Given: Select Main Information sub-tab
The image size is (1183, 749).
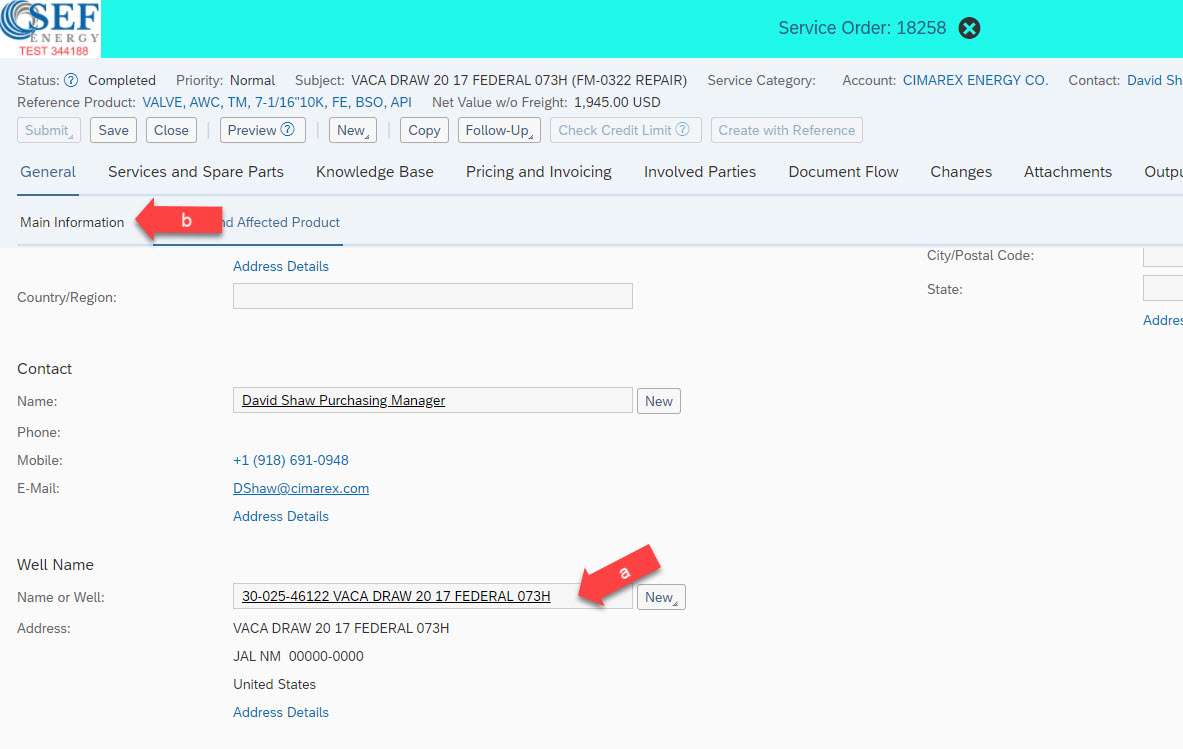Looking at the screenshot, I should click(x=72, y=223).
